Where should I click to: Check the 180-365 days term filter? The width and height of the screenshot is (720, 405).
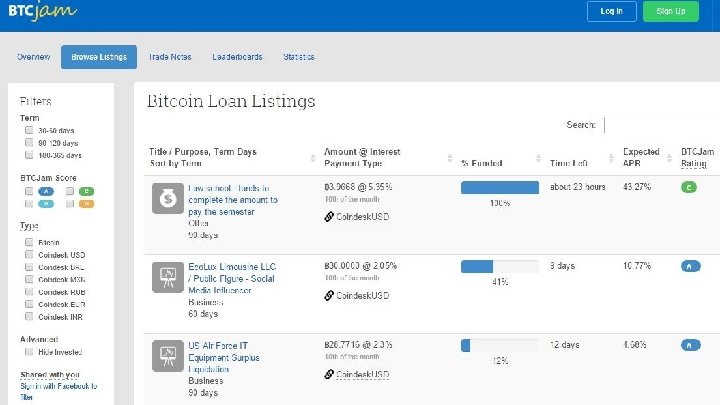[29, 155]
